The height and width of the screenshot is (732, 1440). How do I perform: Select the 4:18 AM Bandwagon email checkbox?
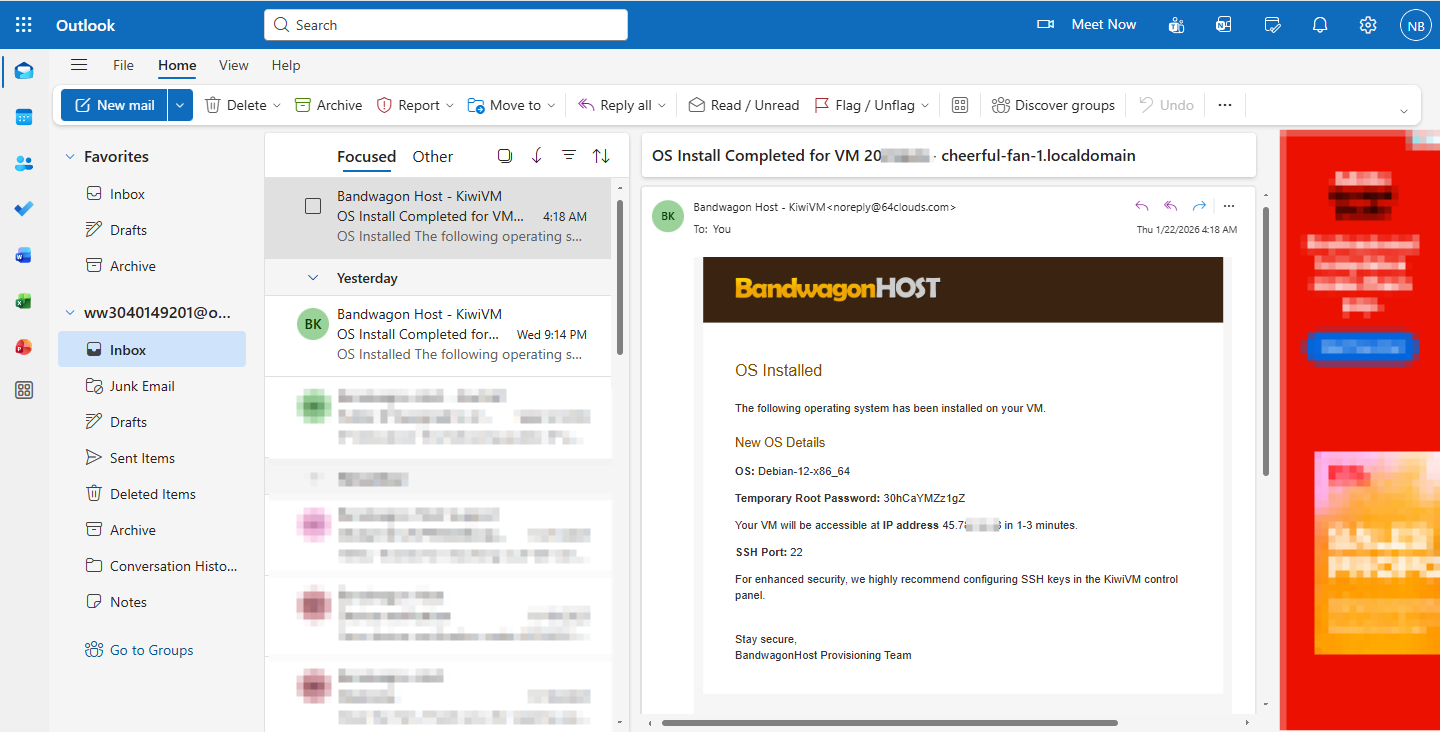[313, 206]
